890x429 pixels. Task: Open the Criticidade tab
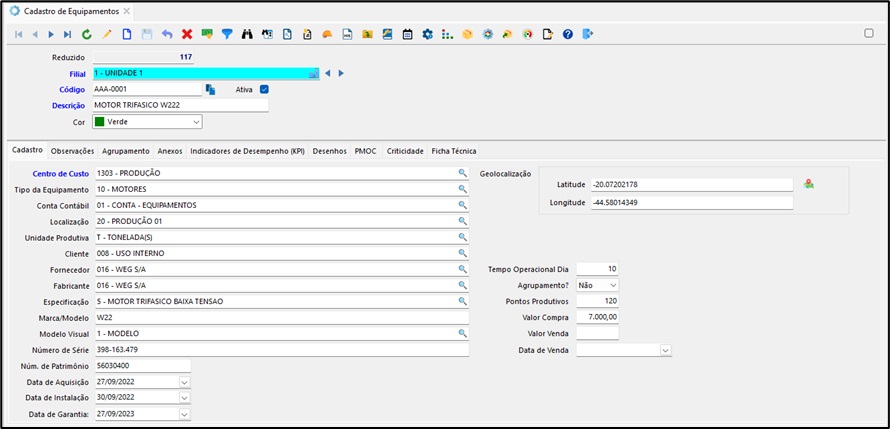coord(405,151)
